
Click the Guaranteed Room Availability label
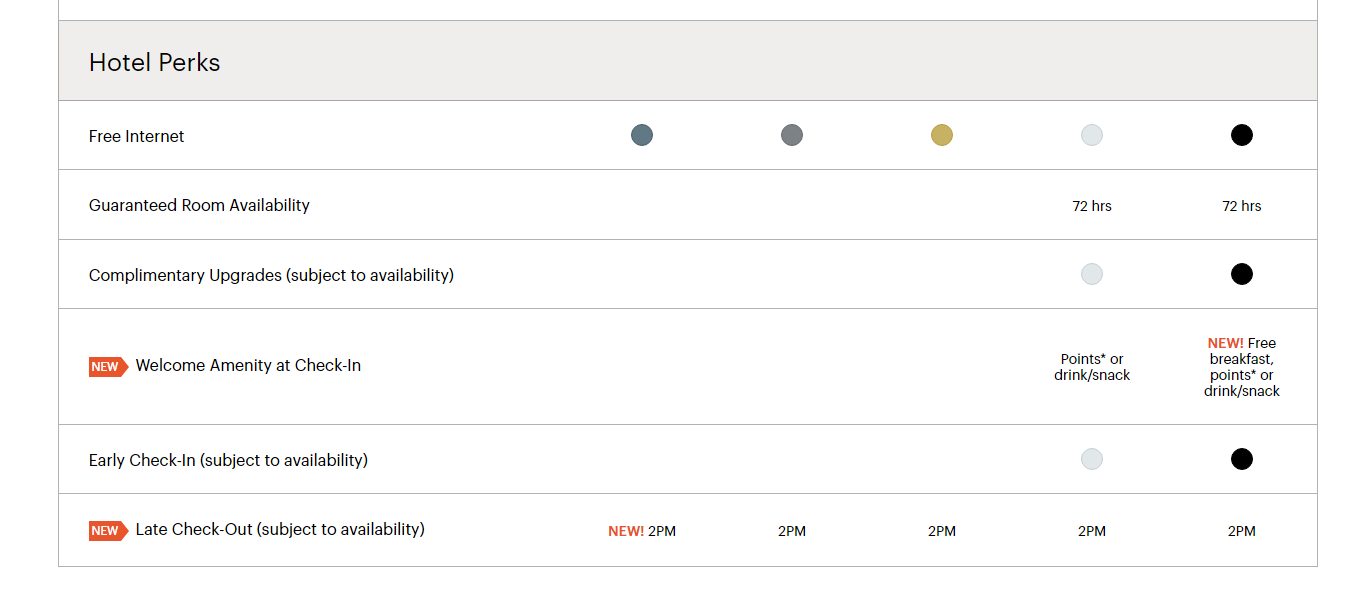tap(199, 205)
